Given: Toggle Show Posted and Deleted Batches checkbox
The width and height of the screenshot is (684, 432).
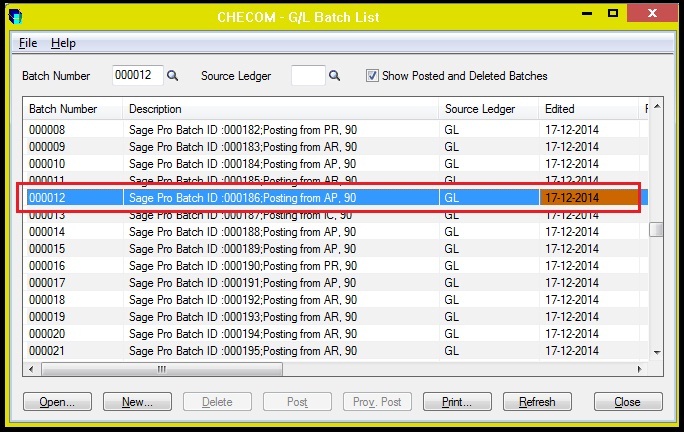Looking at the screenshot, I should (372, 76).
